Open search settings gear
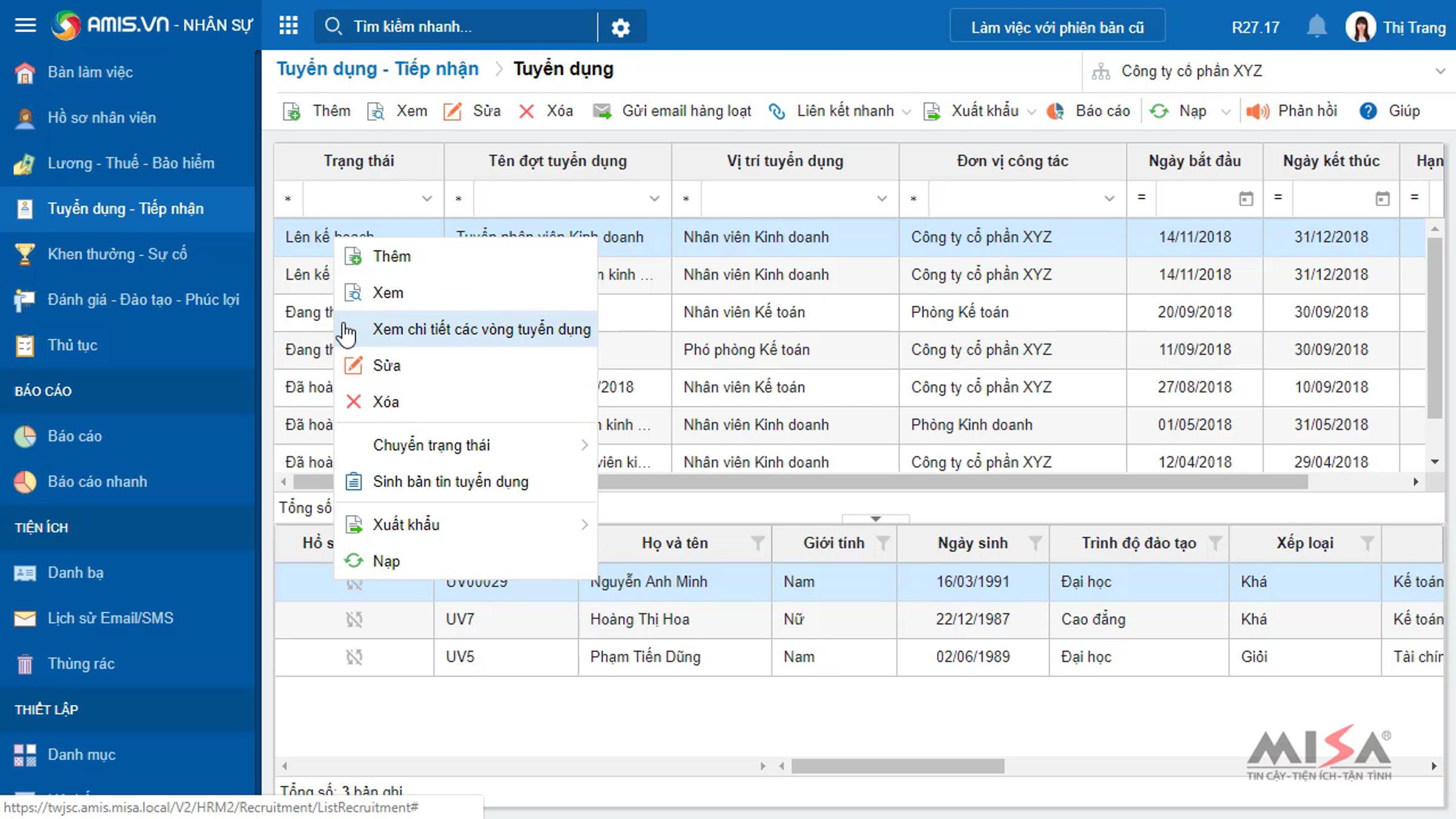1456x819 pixels. pyautogui.click(x=620, y=27)
